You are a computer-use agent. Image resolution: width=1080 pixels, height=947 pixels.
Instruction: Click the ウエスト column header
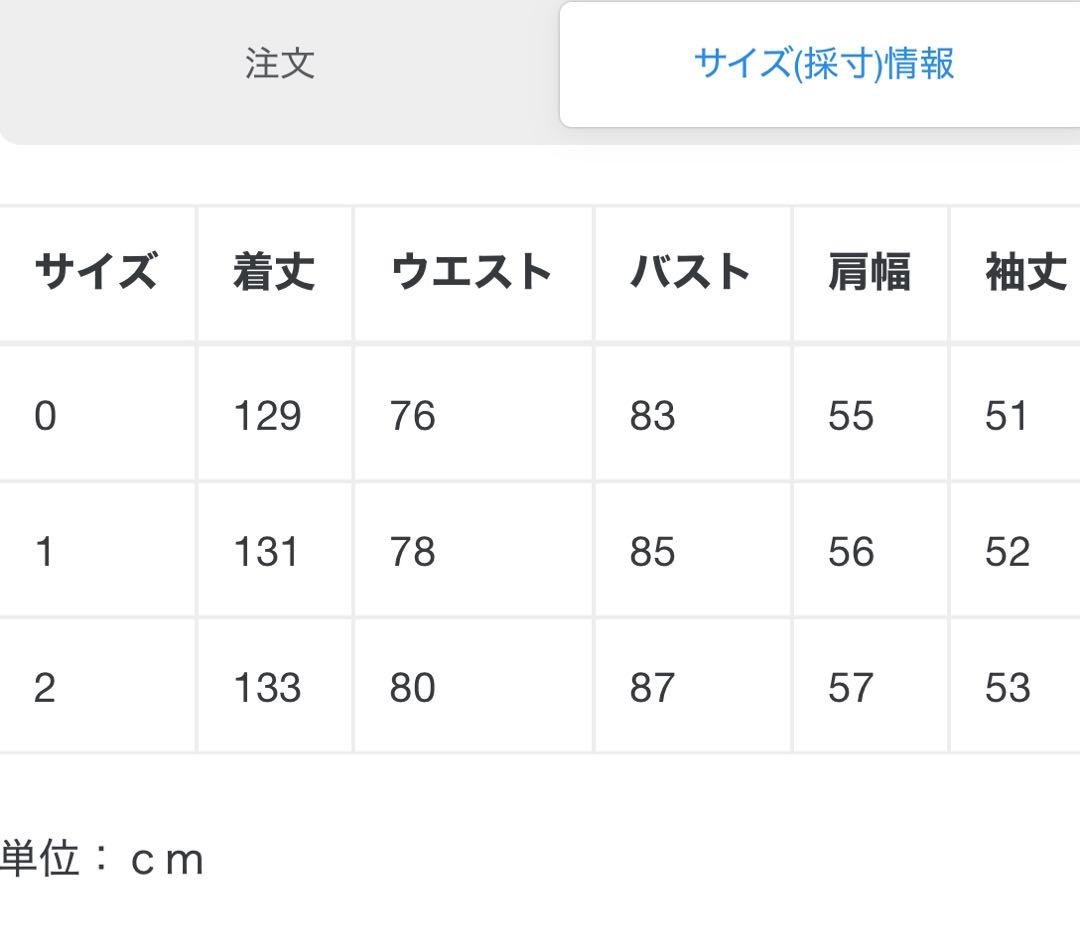click(471, 272)
